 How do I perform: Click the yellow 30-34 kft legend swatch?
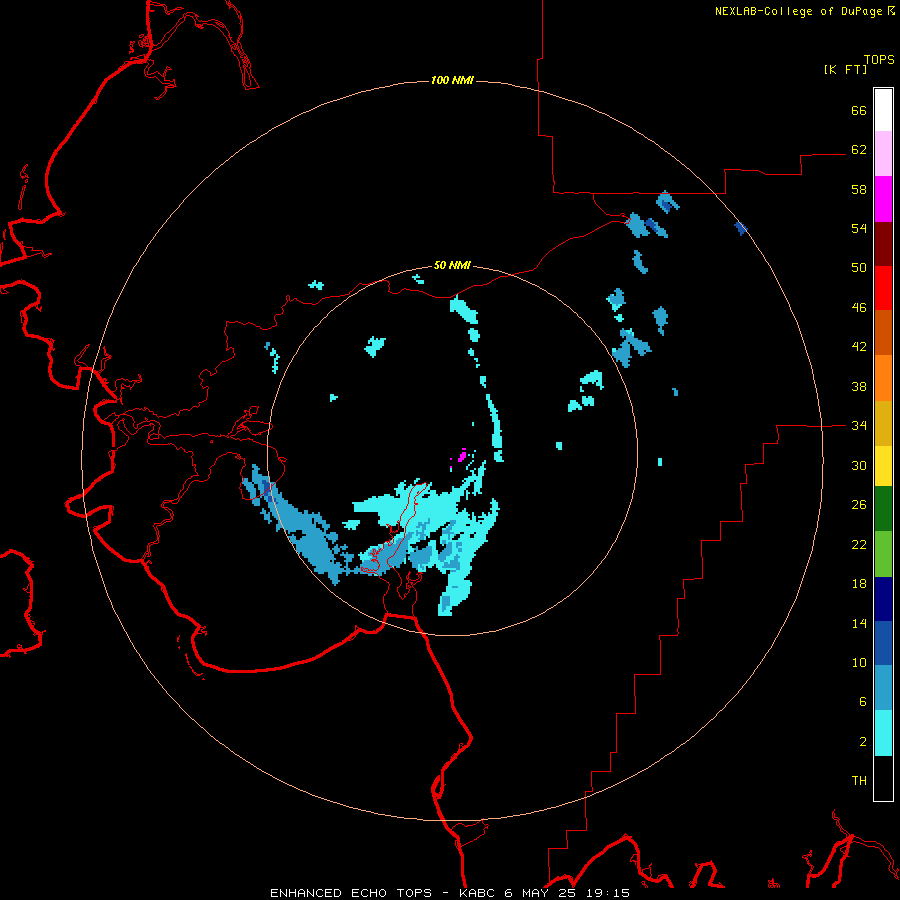pyautogui.click(x=883, y=466)
